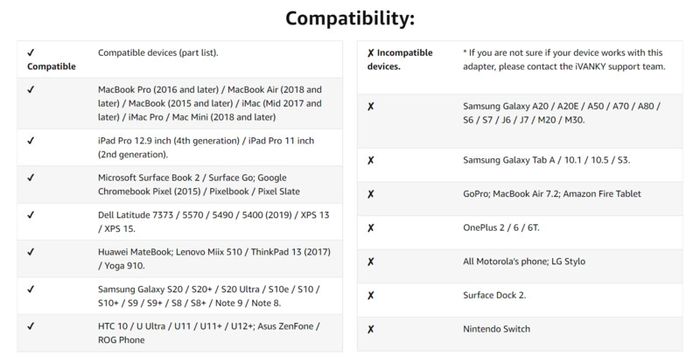Click the checkmark beside MacBook Pro row
Viewport: 700px width, 363px height.
30,89
